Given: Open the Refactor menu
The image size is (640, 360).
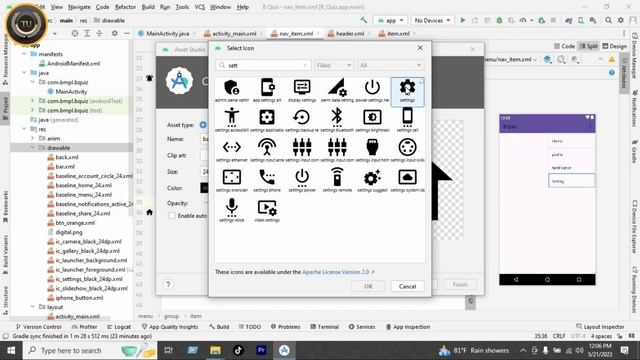Looking at the screenshot, I should [x=125, y=7].
